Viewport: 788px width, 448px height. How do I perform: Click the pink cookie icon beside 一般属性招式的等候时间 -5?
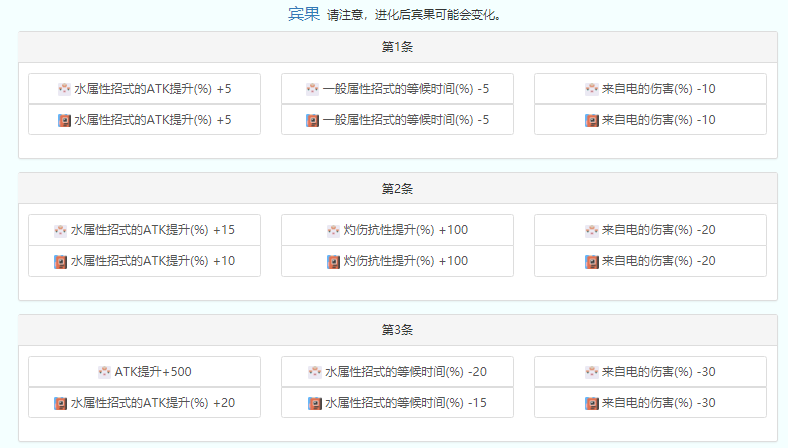point(312,89)
